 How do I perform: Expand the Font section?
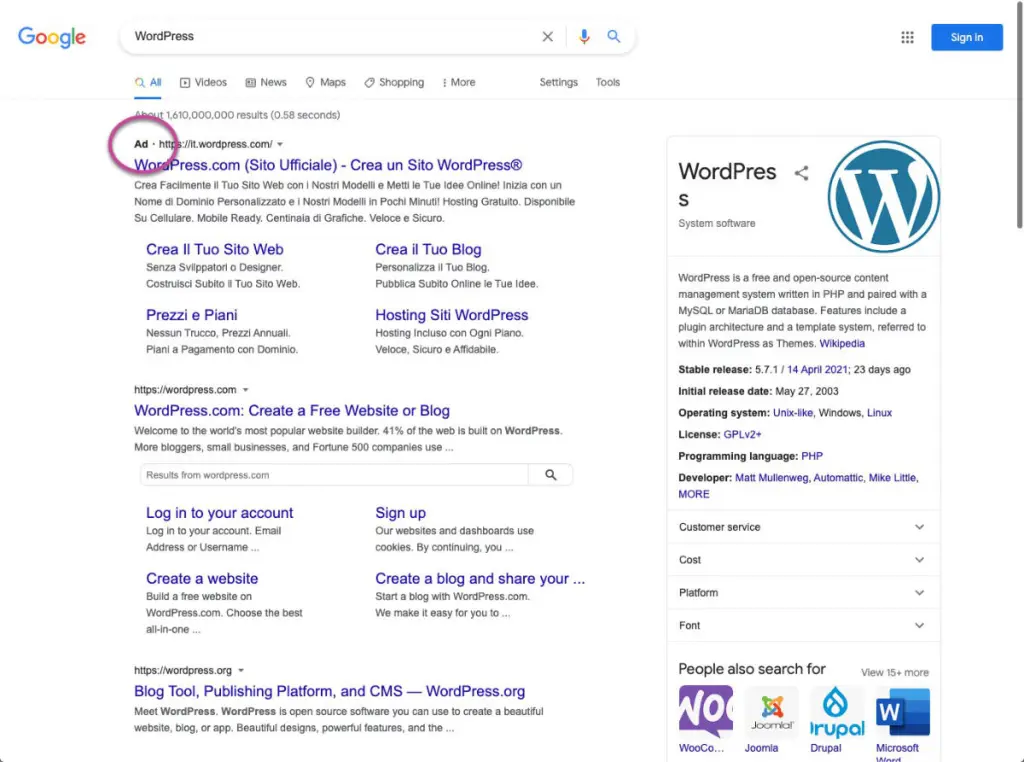[x=803, y=625]
